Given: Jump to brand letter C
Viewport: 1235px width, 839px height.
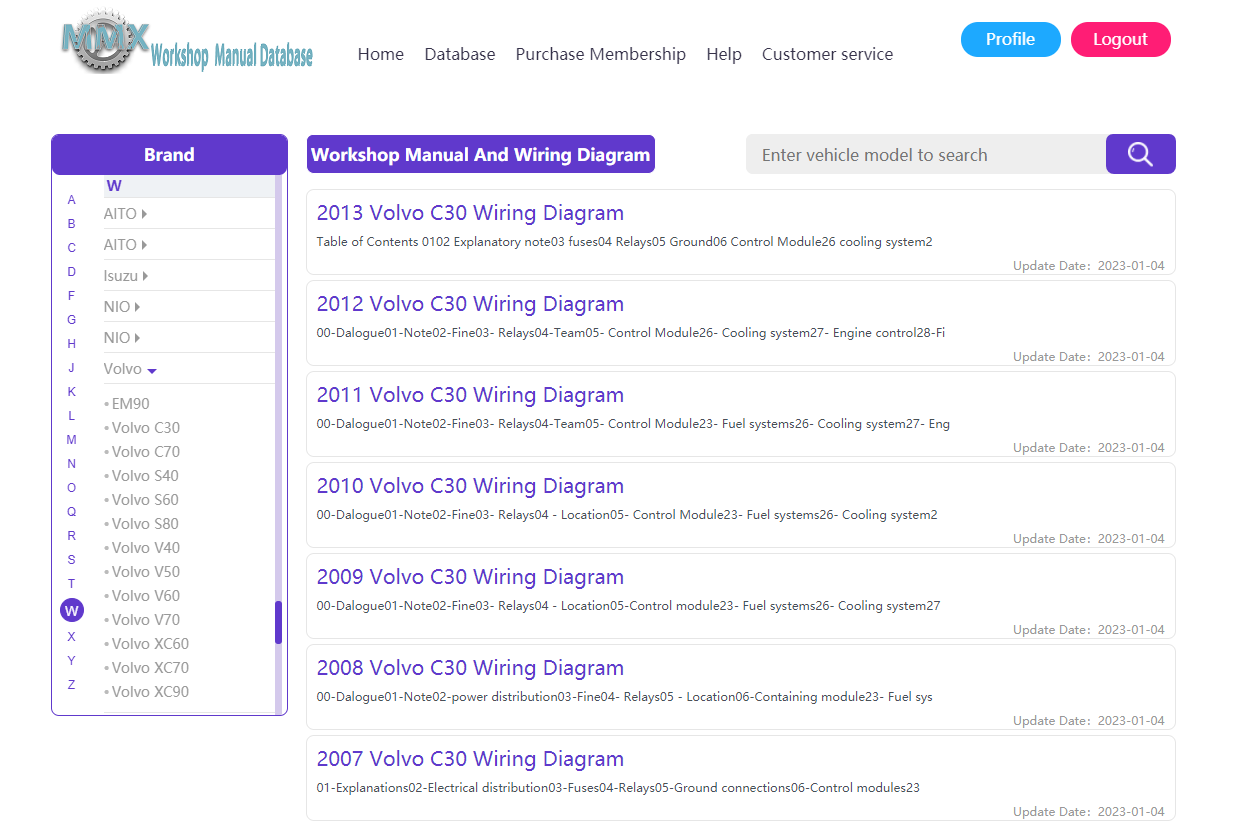Looking at the screenshot, I should click(x=71, y=248).
